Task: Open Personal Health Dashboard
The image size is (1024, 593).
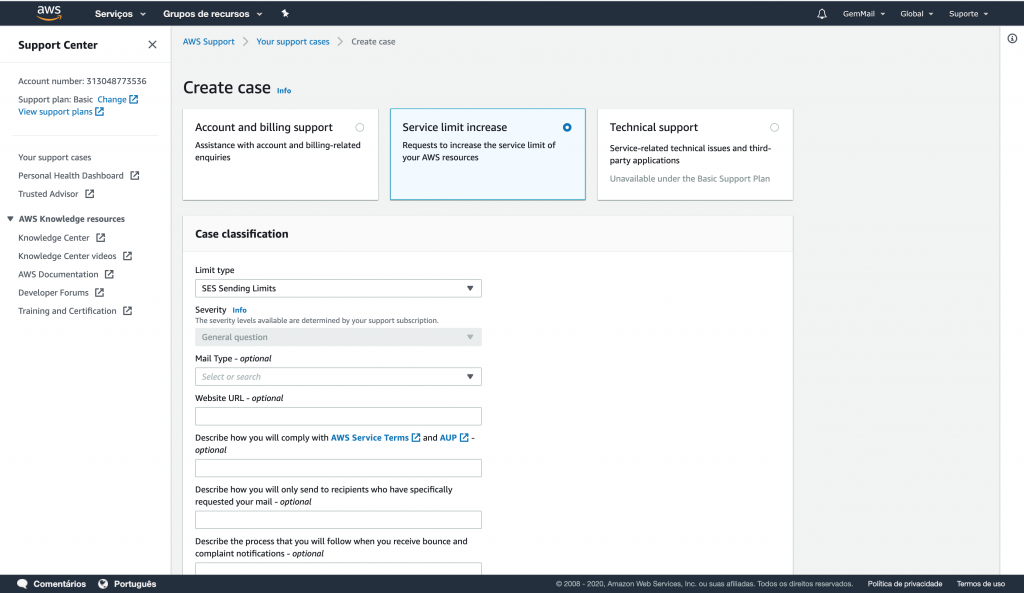Action: 71,176
